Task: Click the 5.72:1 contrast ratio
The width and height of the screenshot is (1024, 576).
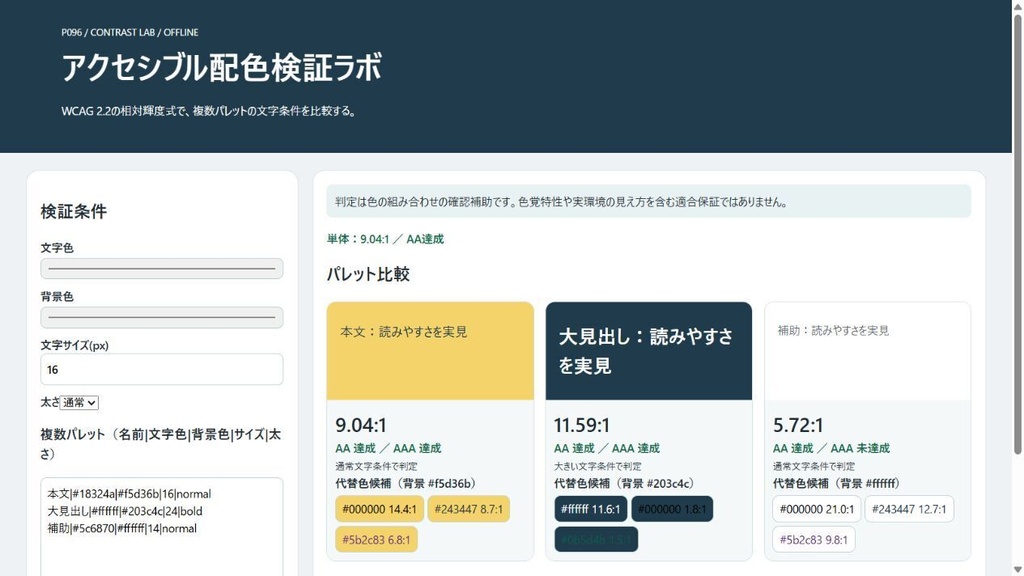Action: [x=798, y=426]
